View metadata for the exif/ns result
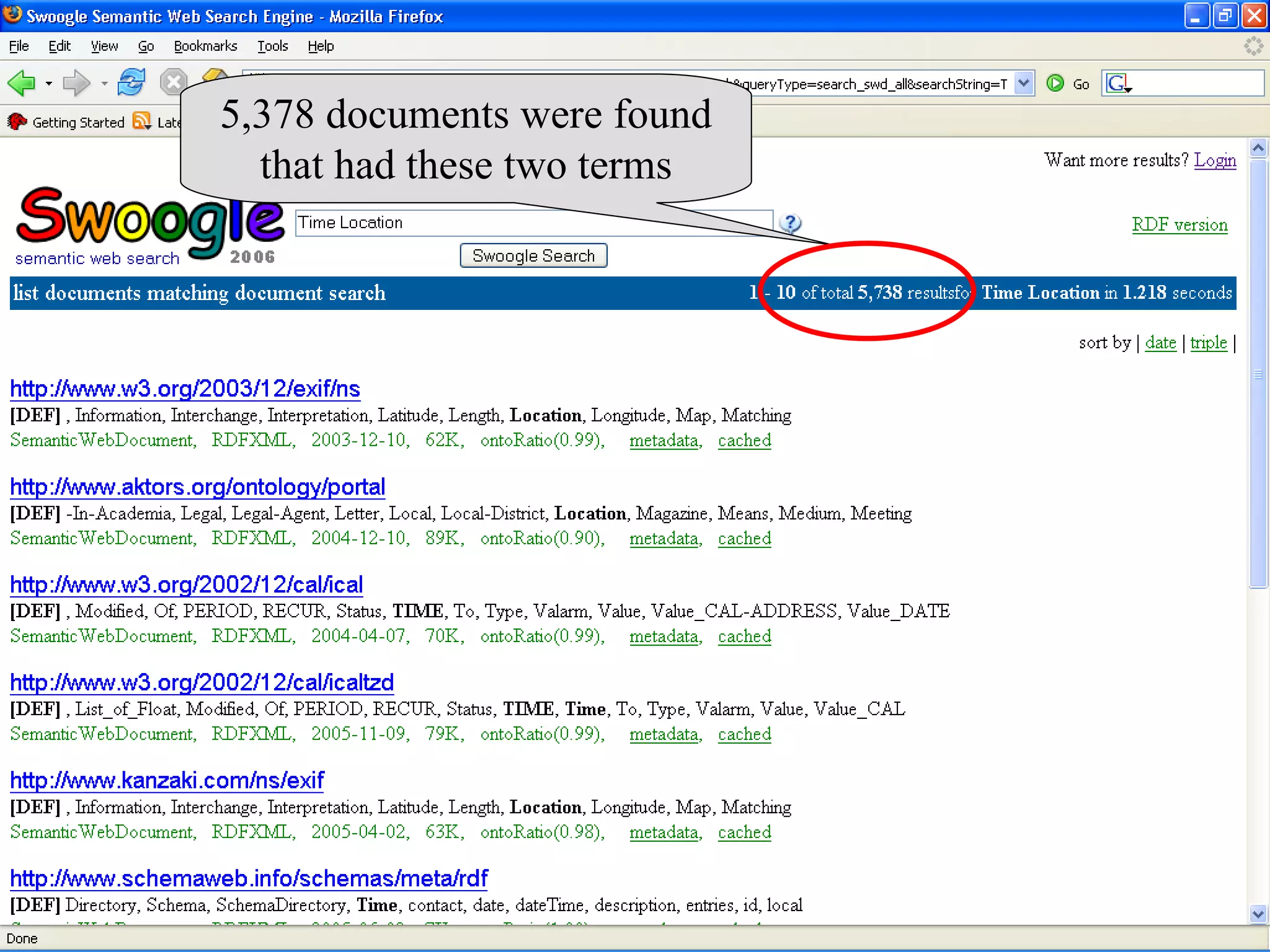This screenshot has width=1270, height=952. [x=664, y=440]
